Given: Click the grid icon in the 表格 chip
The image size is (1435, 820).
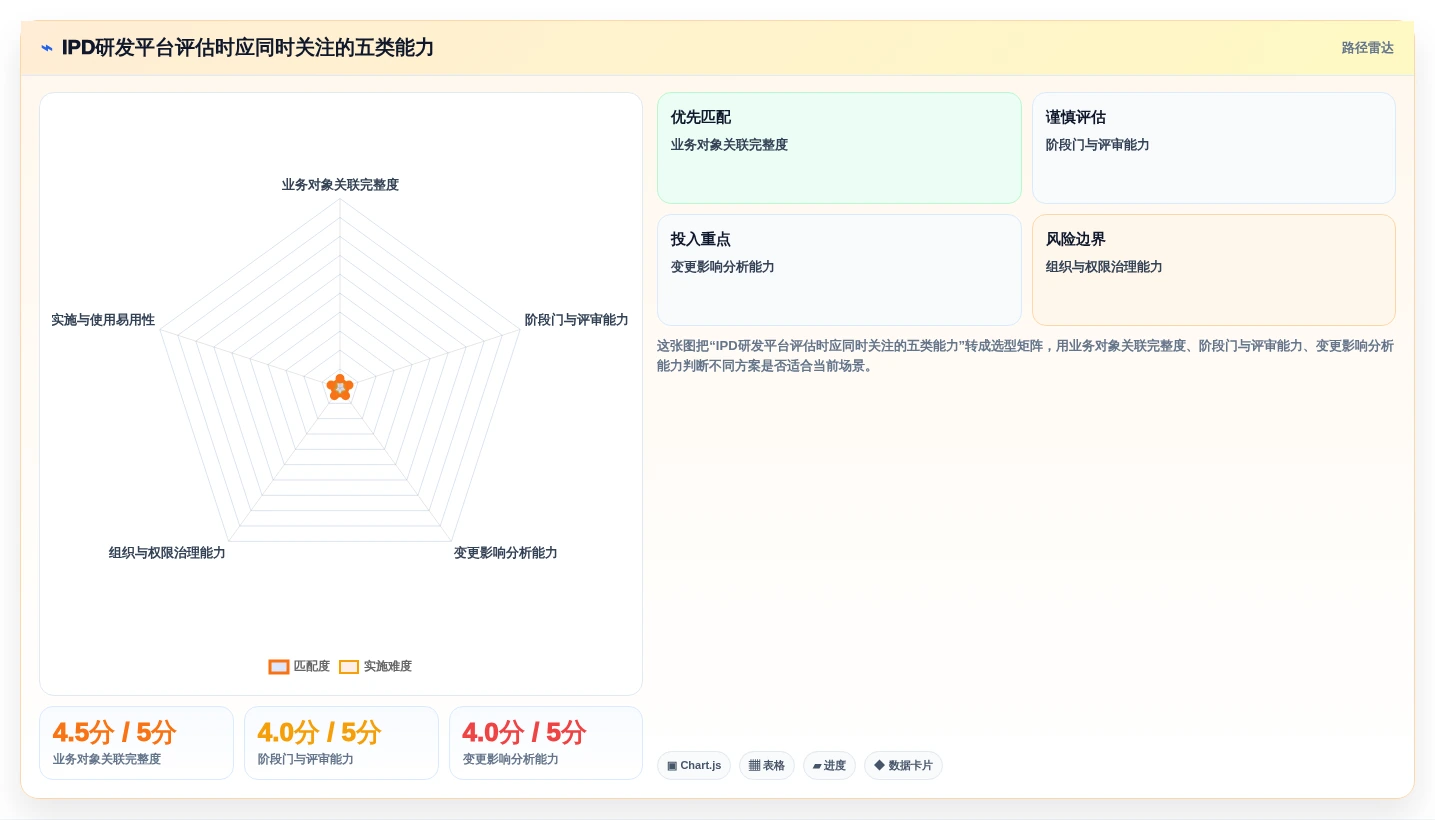Looking at the screenshot, I should [754, 766].
